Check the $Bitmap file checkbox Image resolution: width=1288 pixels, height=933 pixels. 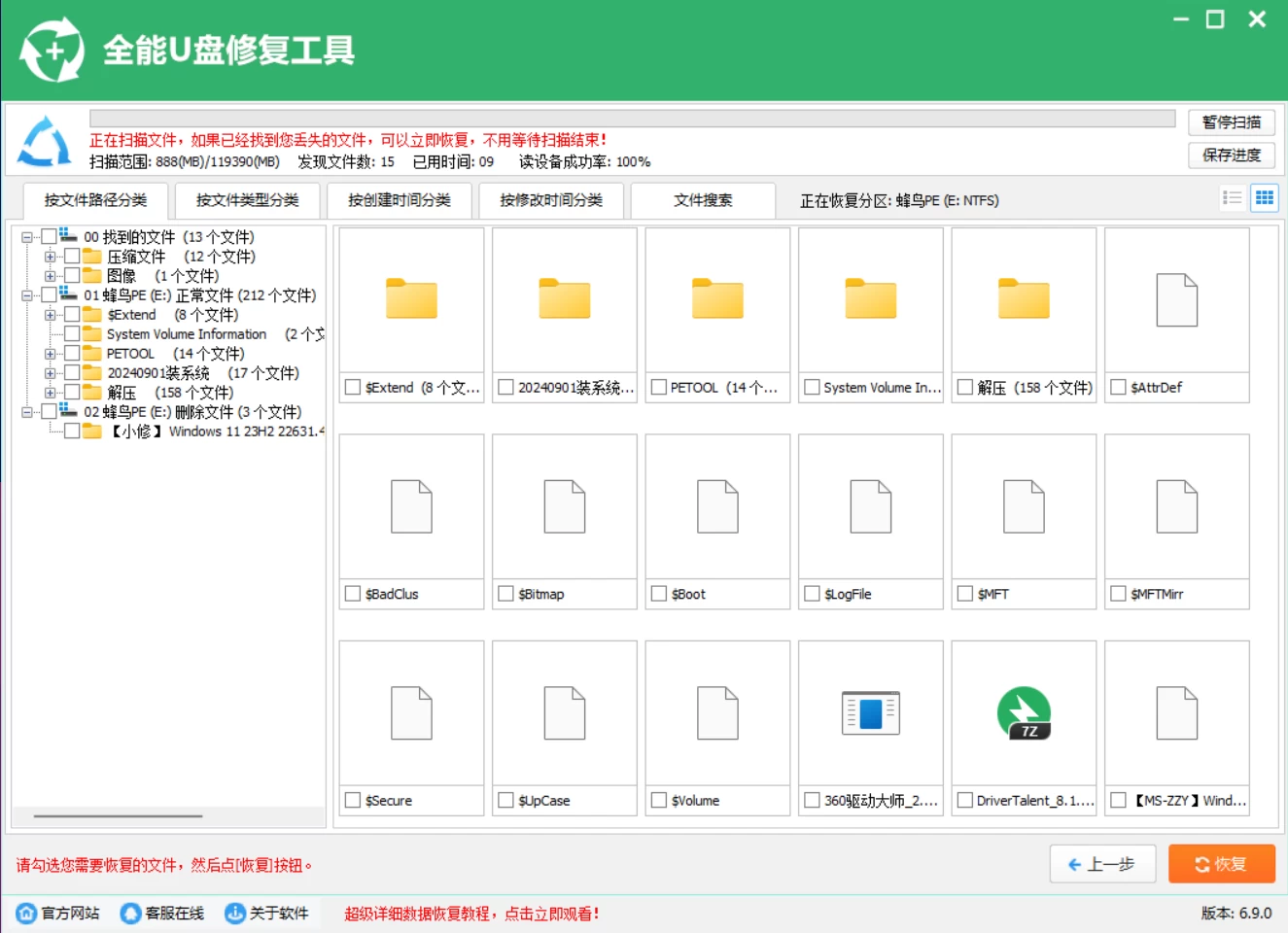pyautogui.click(x=505, y=593)
